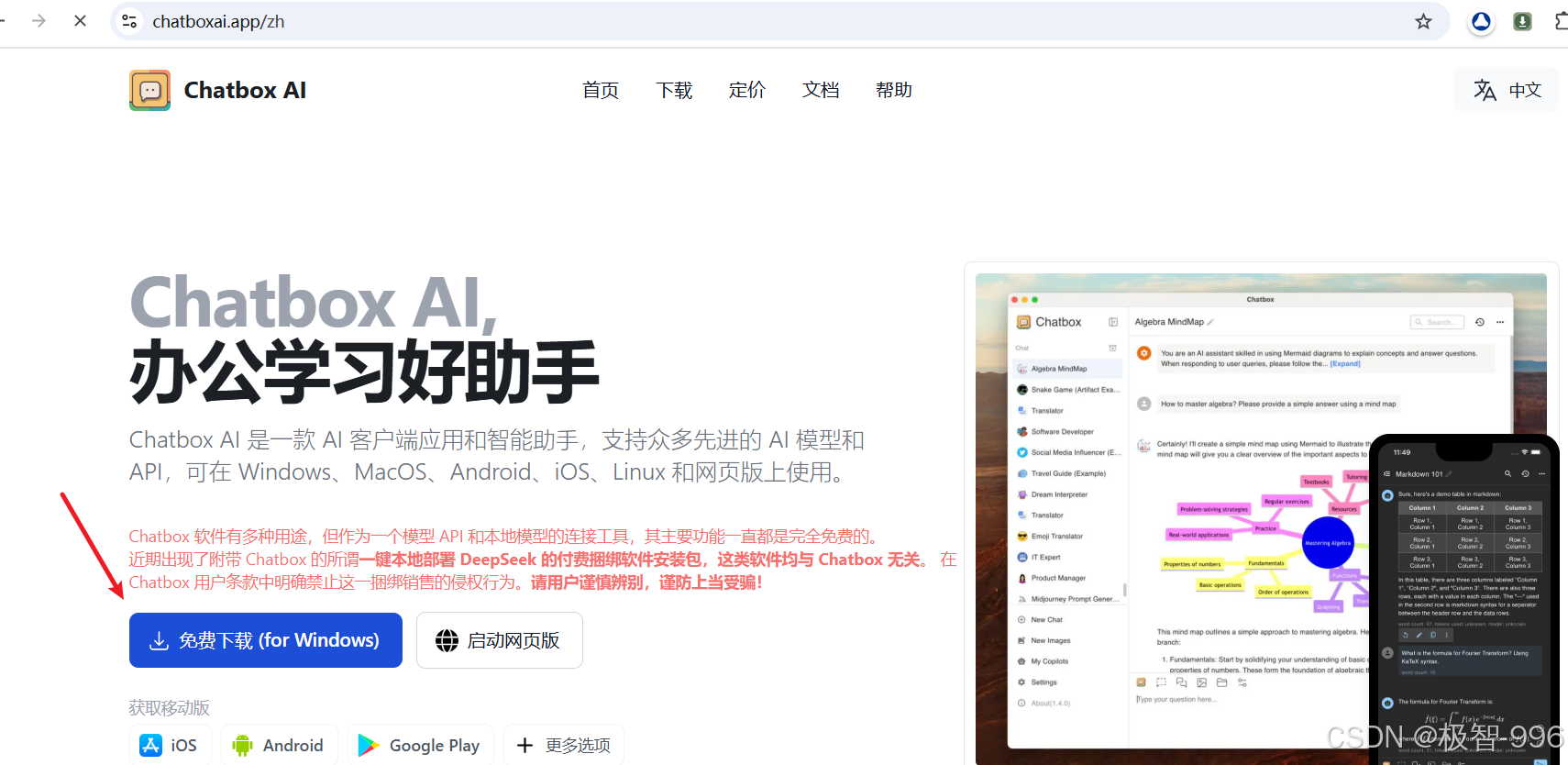Screen dimensions: 1568x765
Task: Open site information icon in address bar
Action: 129,21
